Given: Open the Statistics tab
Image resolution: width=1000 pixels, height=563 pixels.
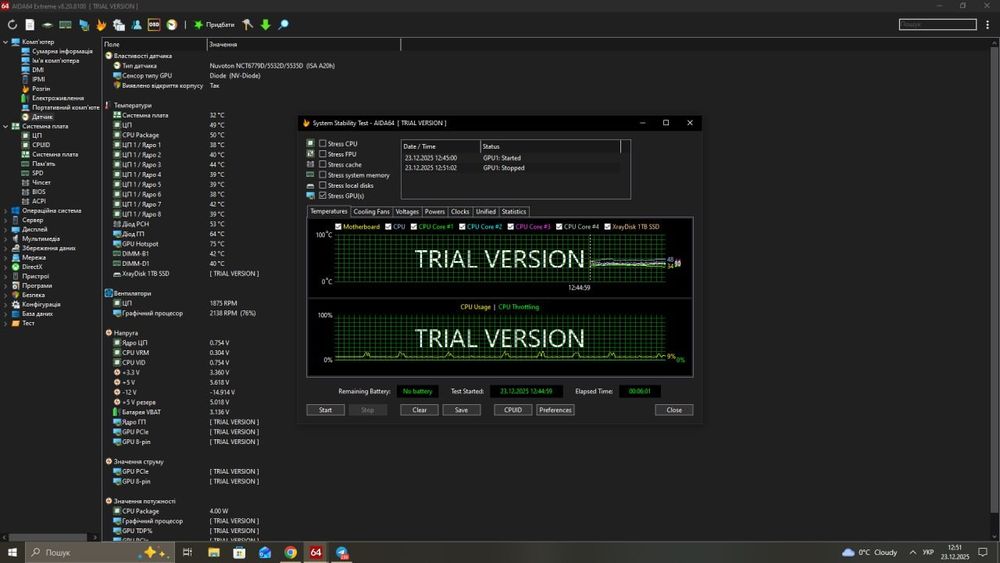Looking at the screenshot, I should click(x=513, y=212).
